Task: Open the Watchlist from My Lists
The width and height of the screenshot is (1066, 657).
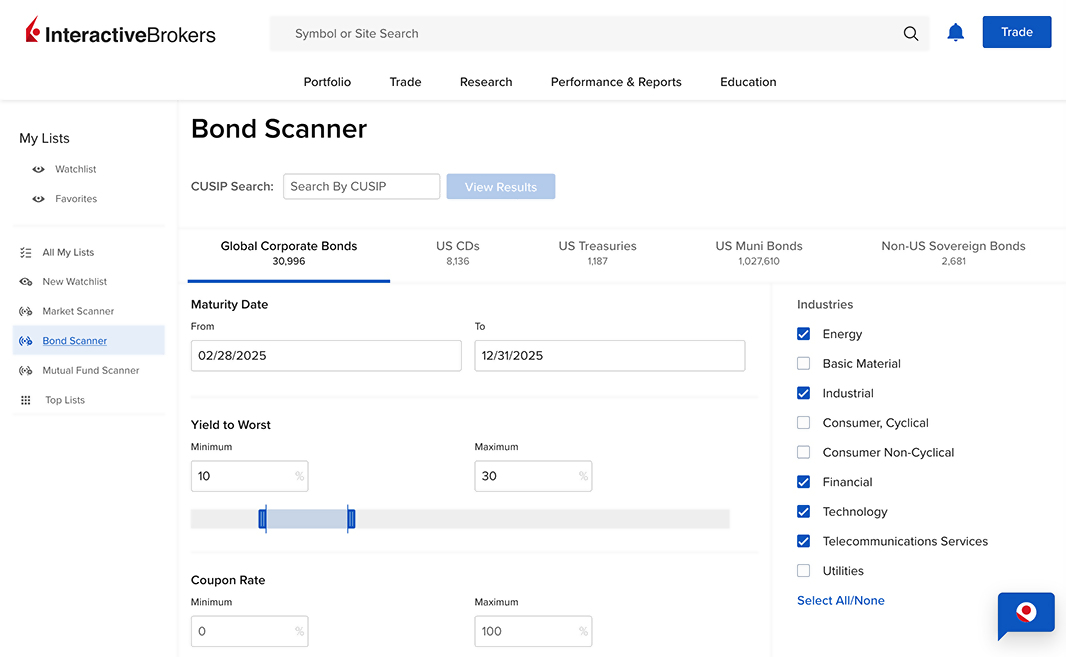Action: tap(74, 169)
